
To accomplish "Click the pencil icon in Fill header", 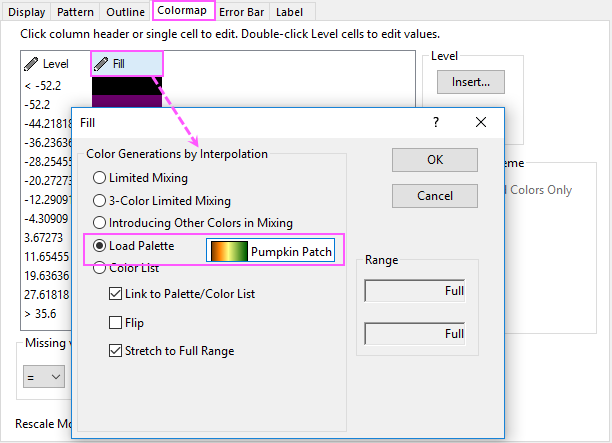I will click(x=101, y=64).
